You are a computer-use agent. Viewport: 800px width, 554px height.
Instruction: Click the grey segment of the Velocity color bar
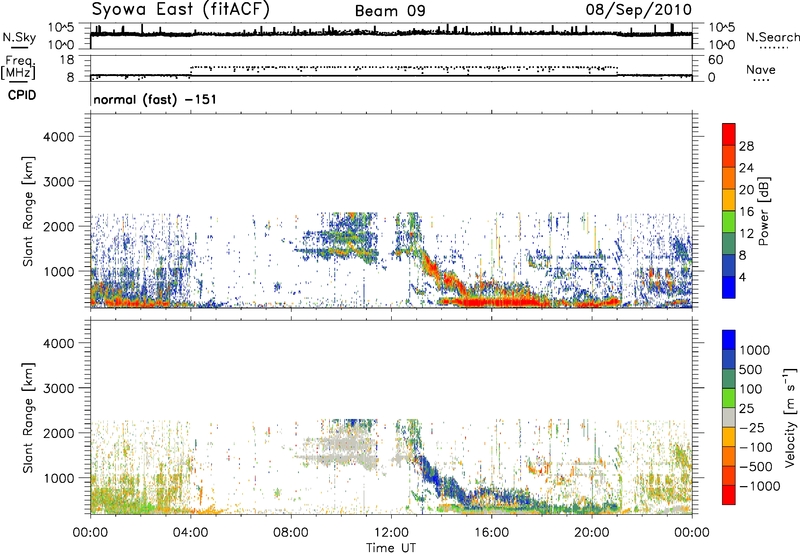click(729, 417)
